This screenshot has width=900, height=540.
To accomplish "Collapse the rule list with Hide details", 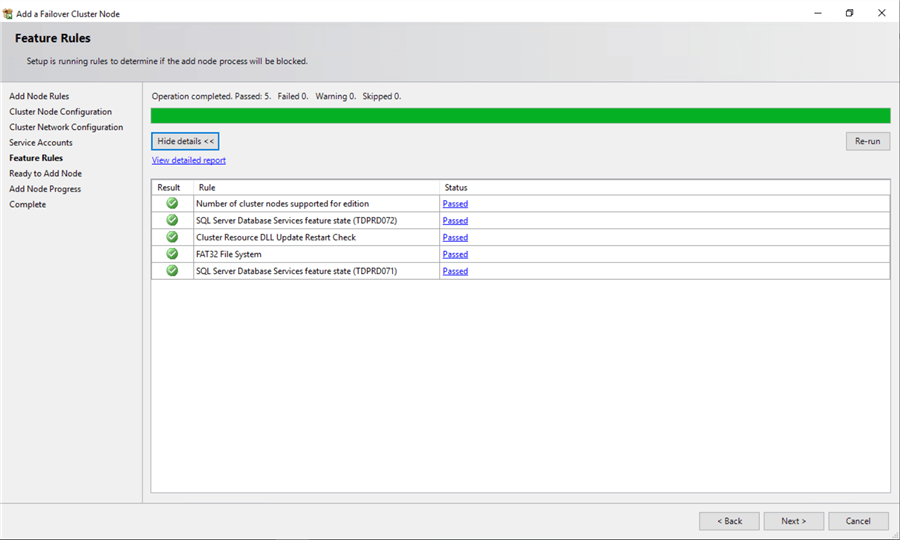I will pos(186,141).
